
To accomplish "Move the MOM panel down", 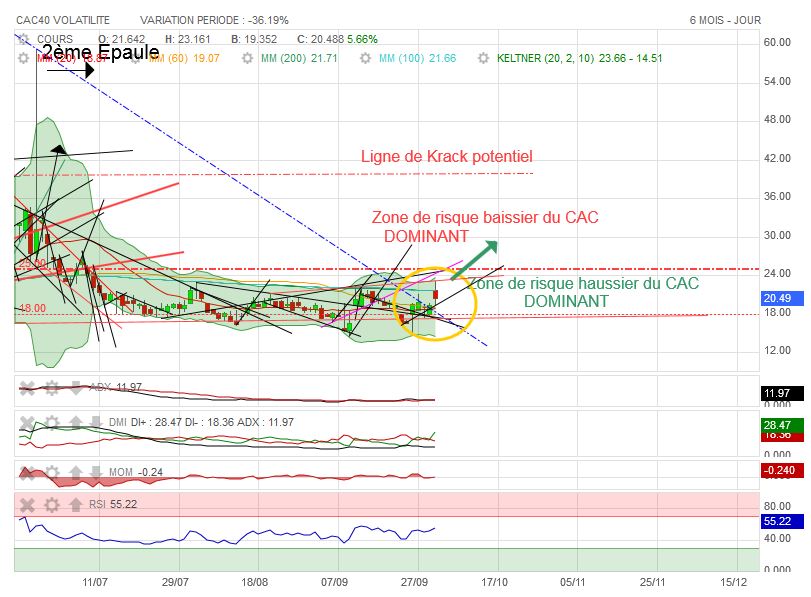I will (x=95, y=472).
